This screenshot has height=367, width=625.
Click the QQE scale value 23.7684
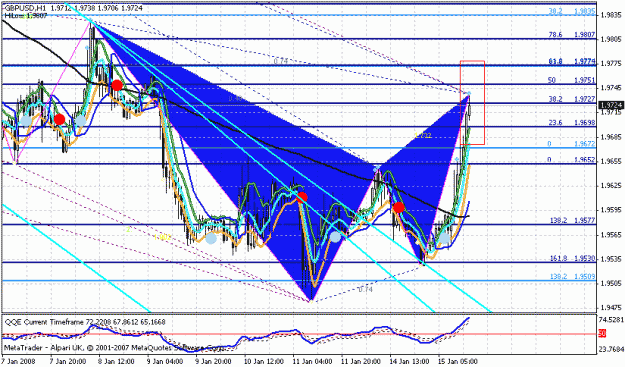pyautogui.click(x=611, y=350)
